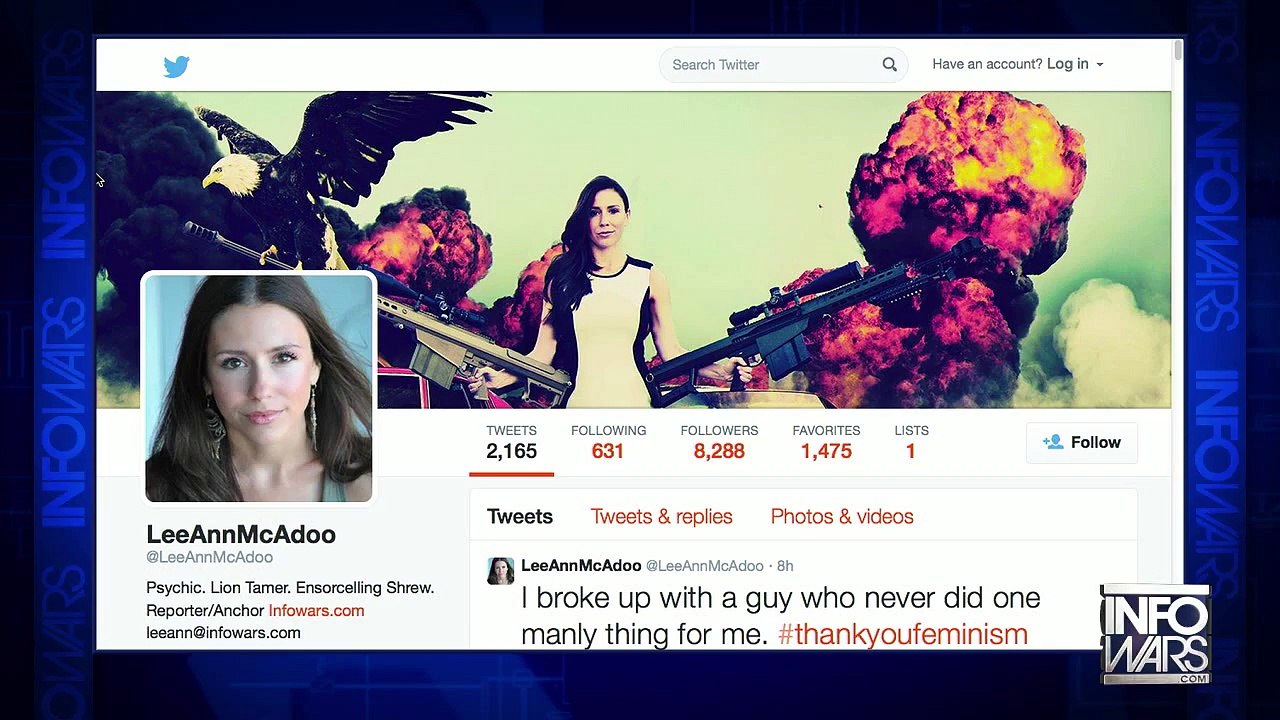
Task: Click the leeann@infowars.com email text
Action: pos(223,633)
